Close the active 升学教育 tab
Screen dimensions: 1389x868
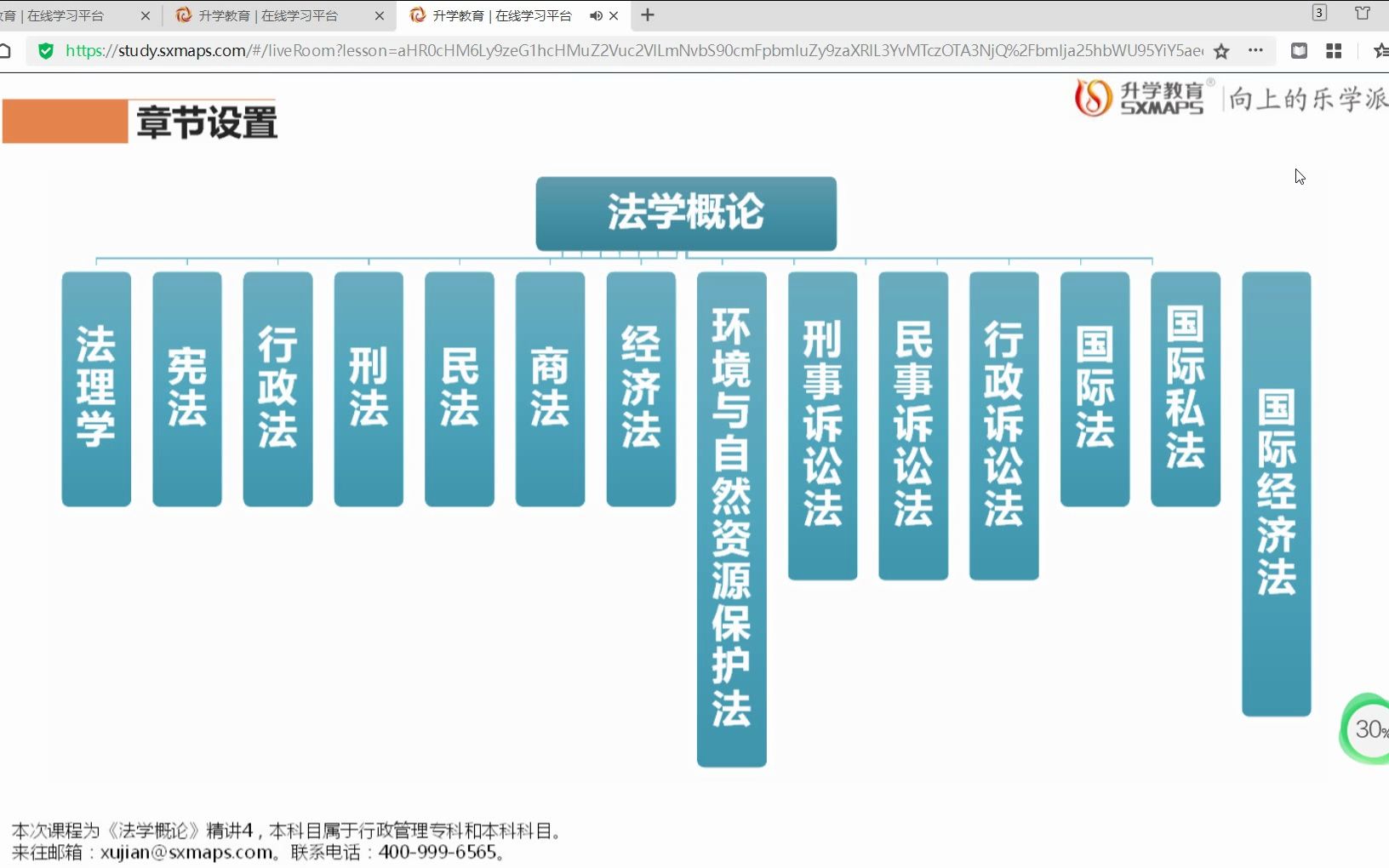[614, 15]
